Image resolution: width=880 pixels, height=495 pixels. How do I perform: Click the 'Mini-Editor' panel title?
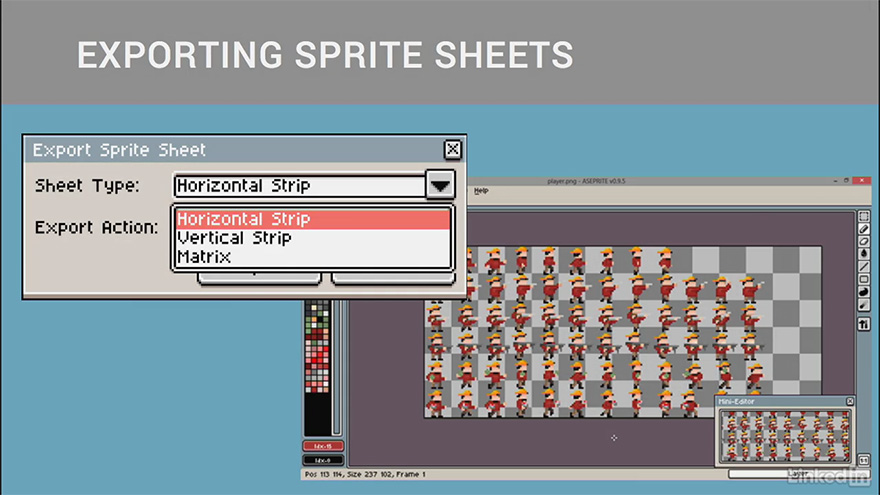point(736,401)
